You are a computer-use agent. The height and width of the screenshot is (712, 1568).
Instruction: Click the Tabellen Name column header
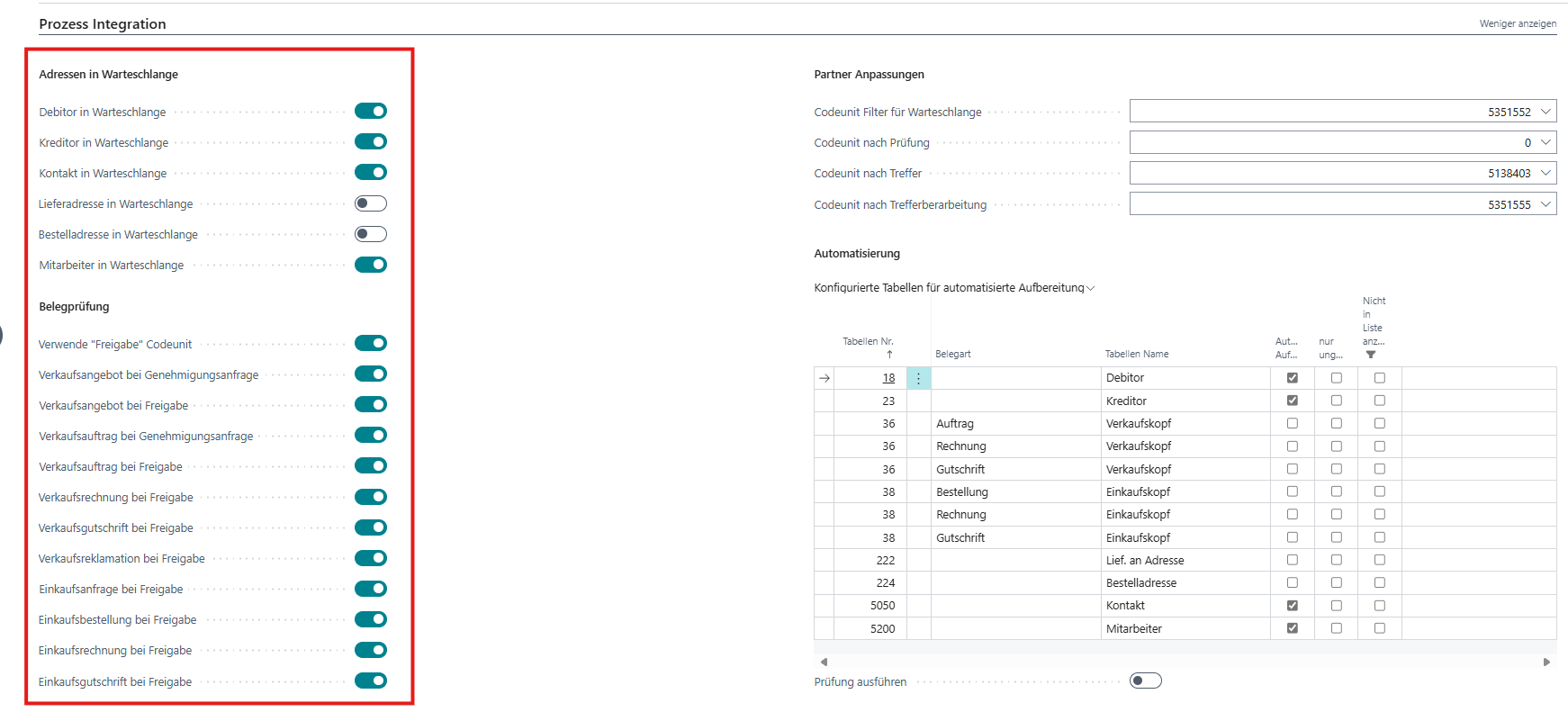(1137, 354)
